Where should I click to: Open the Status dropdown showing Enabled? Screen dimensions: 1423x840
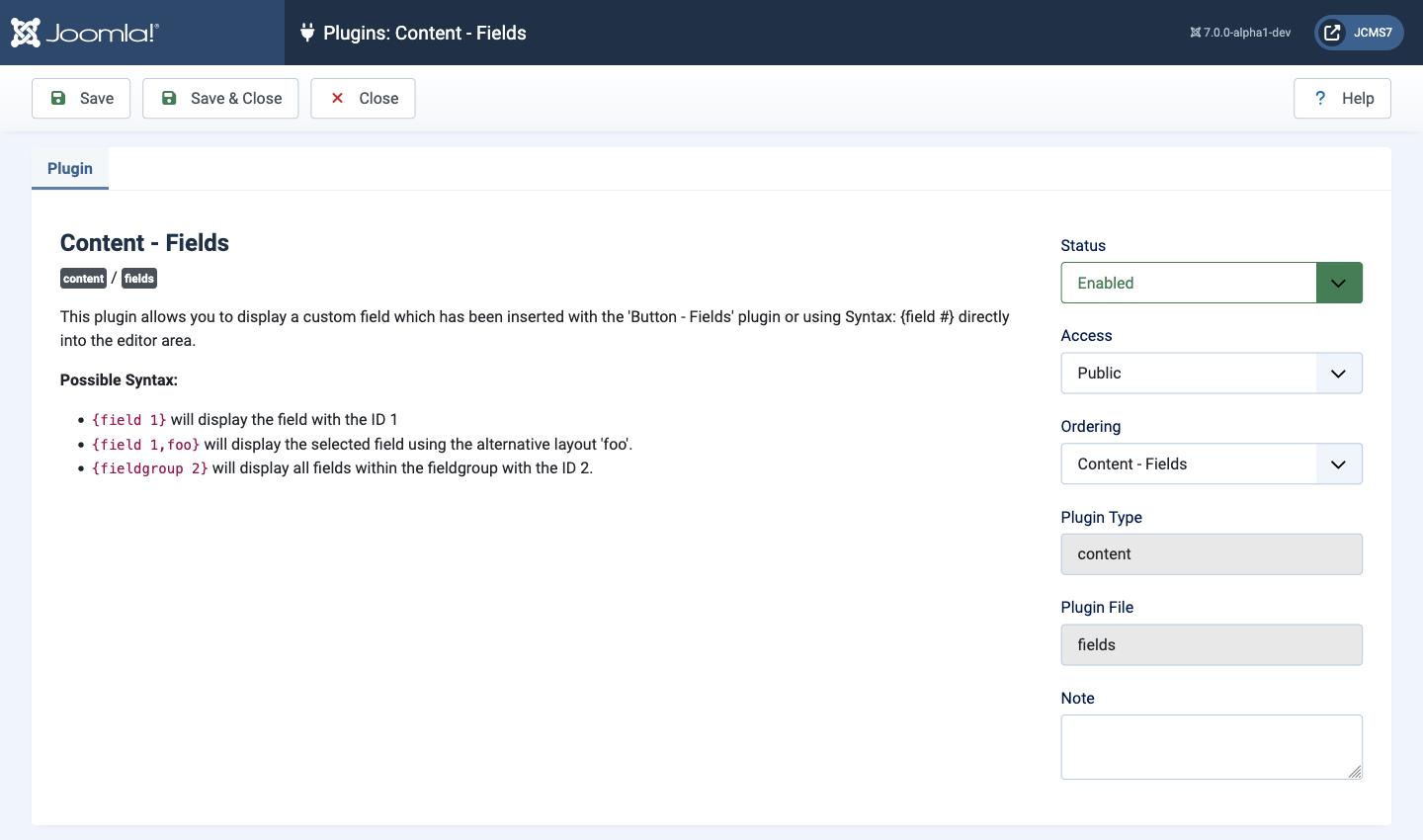(1212, 283)
